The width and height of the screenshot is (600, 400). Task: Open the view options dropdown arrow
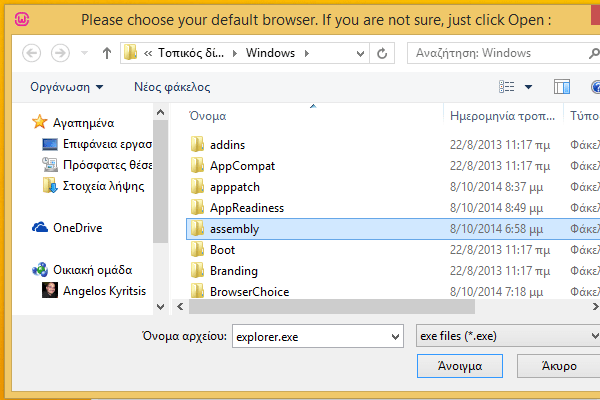[528, 88]
